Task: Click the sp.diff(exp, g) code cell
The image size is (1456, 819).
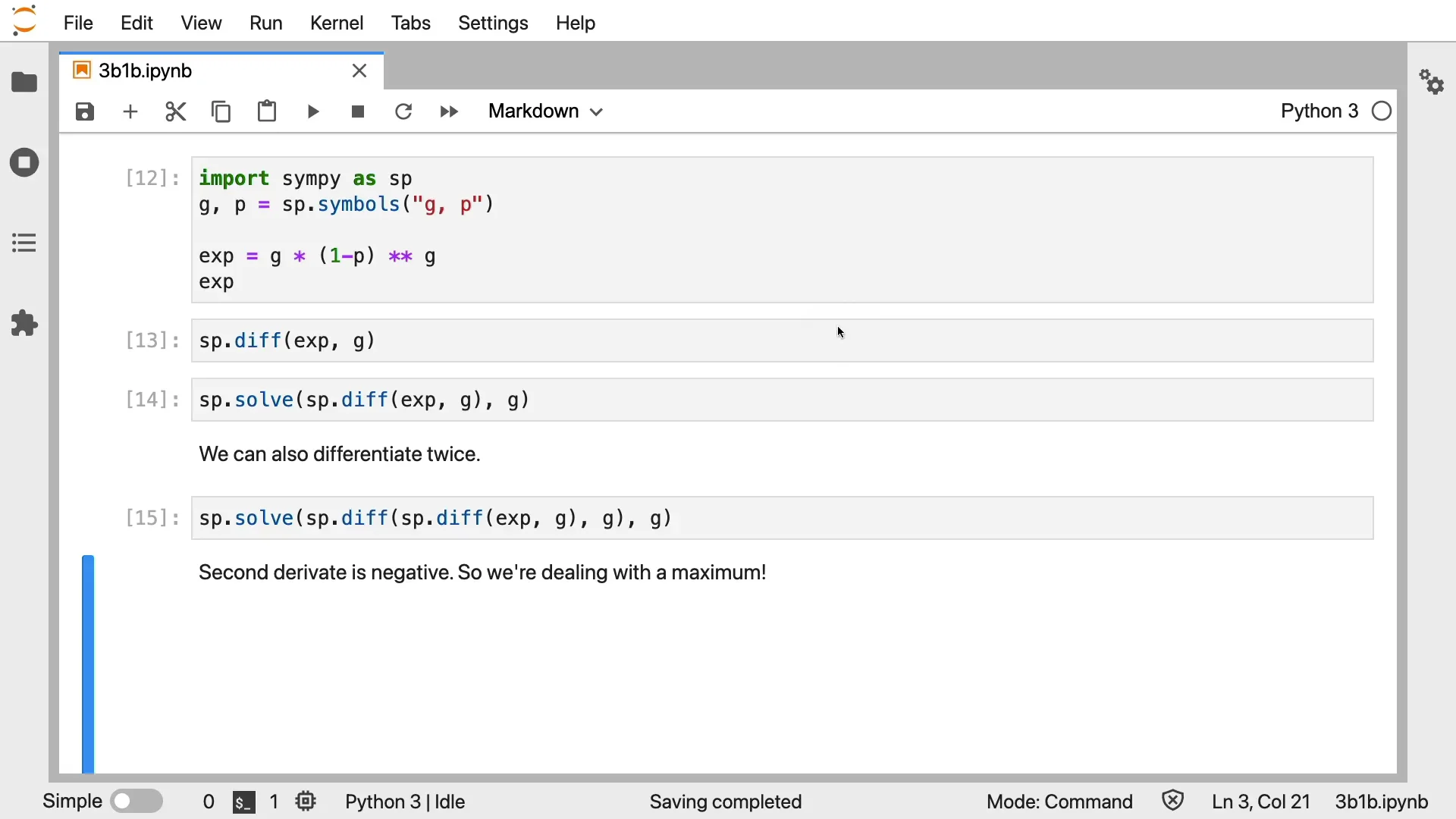Action: click(781, 341)
